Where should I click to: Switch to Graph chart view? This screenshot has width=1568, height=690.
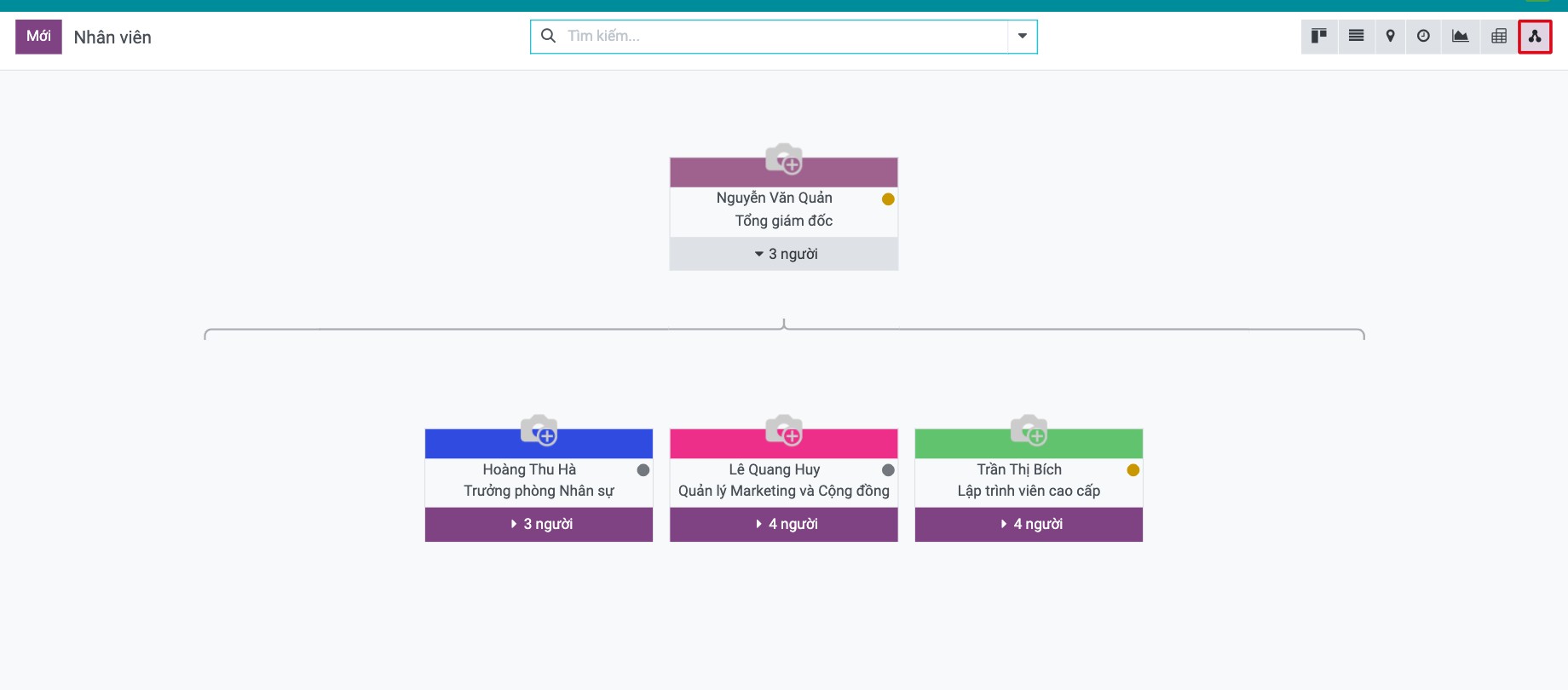pos(1461,36)
